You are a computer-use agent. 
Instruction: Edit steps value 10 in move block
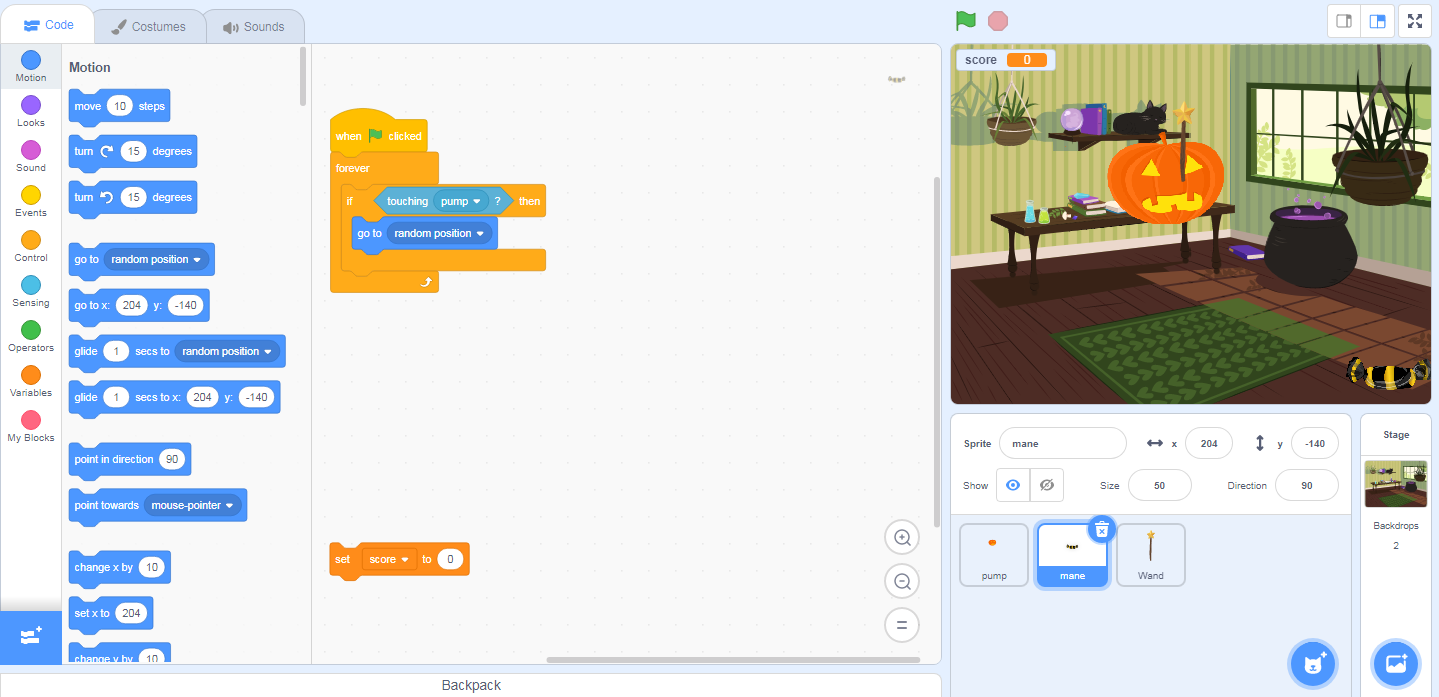click(x=120, y=106)
